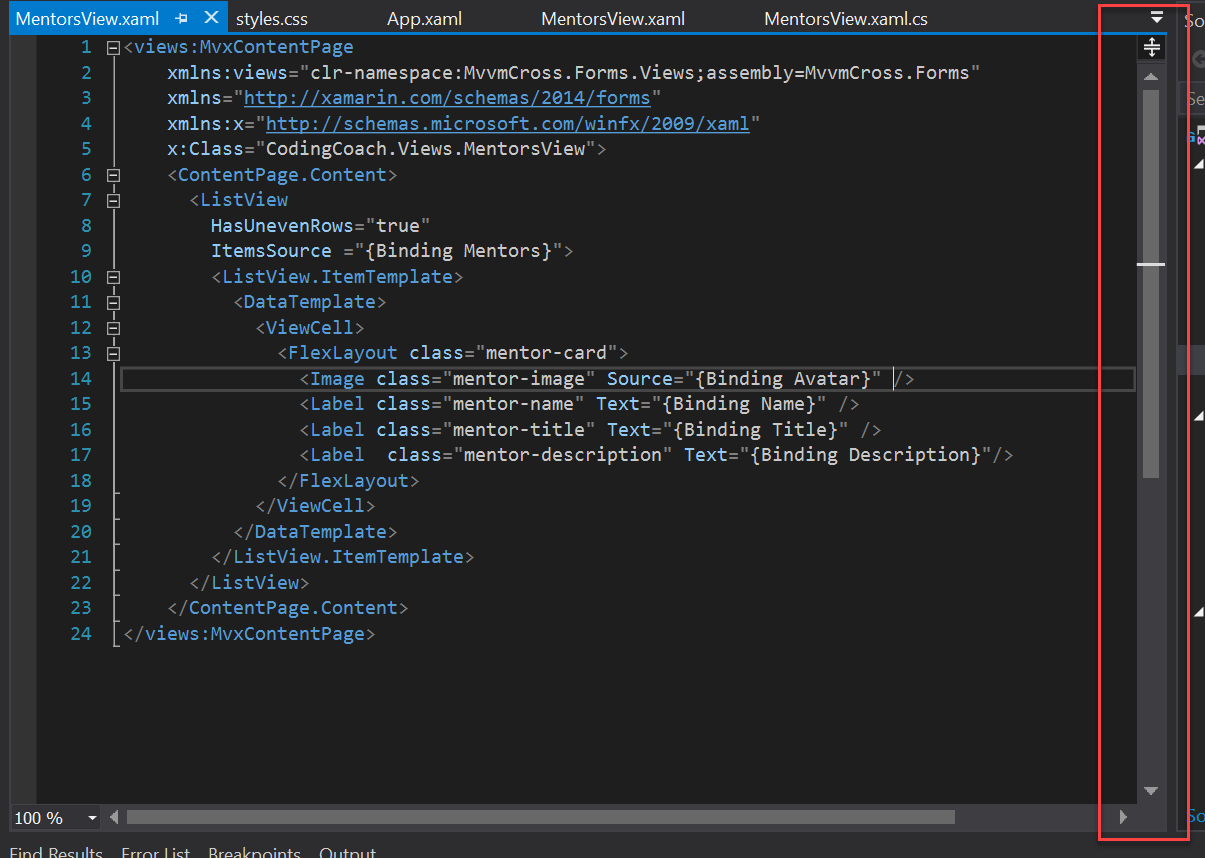
Task: Click the xmlns:views namespace declaration
Action: [x=574, y=73]
